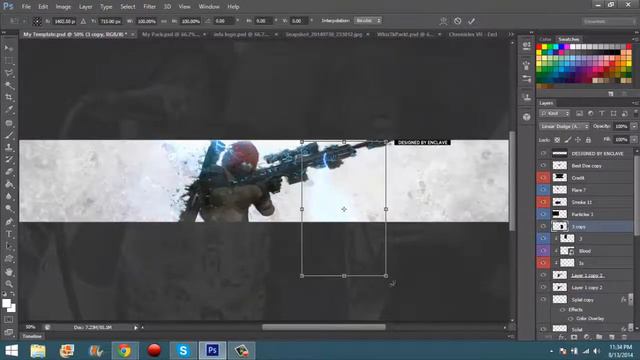
Task: Click the red swatch in Swatches
Action: click(x=539, y=47)
